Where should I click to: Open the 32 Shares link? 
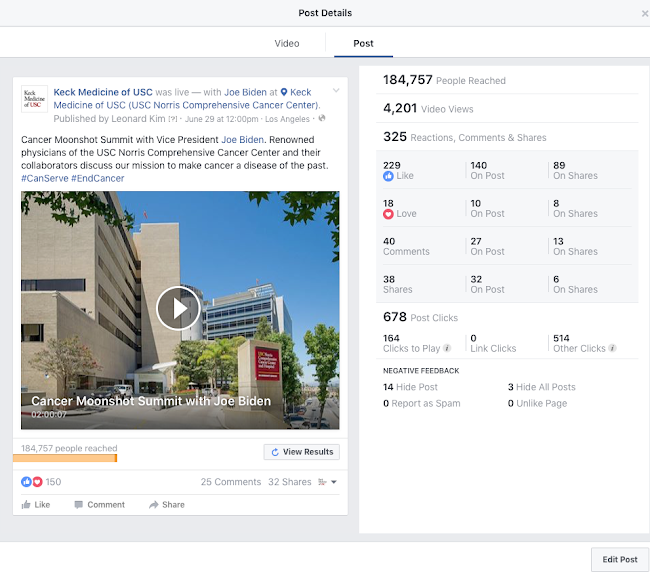point(289,482)
